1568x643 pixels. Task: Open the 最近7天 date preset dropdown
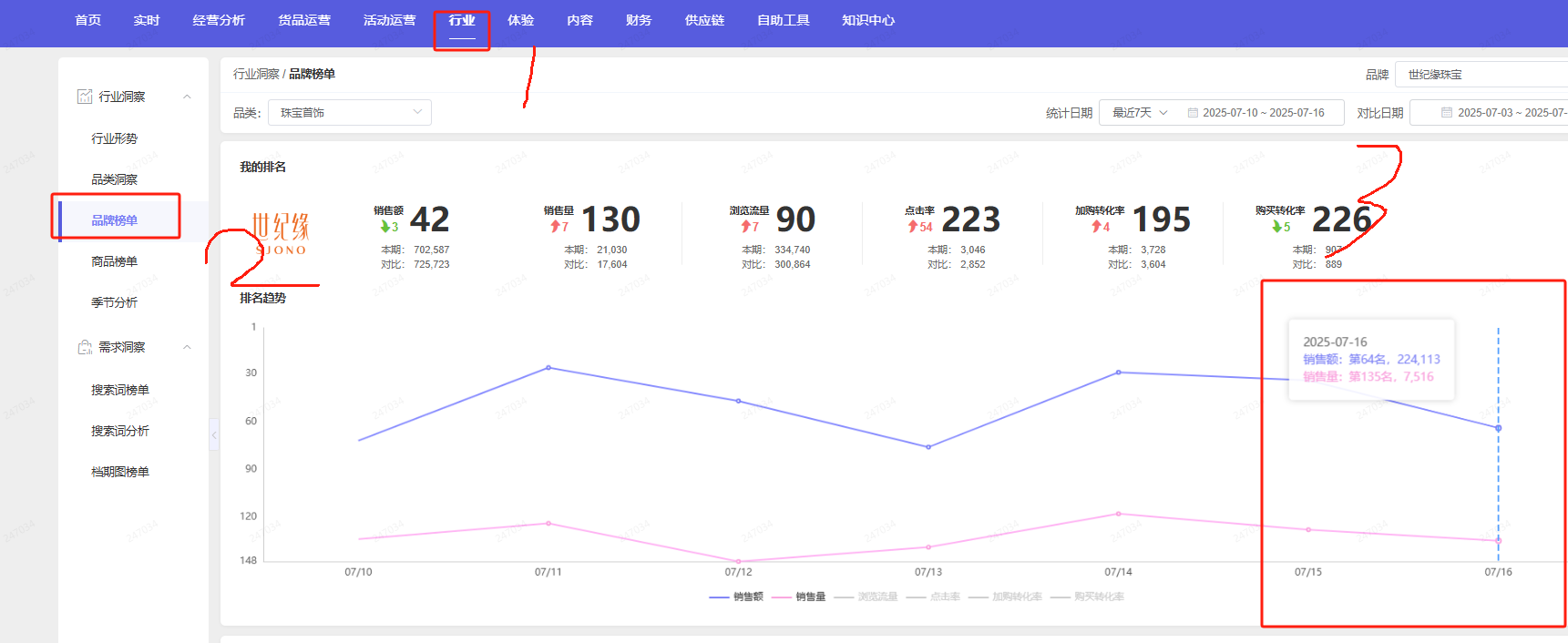(x=1139, y=113)
